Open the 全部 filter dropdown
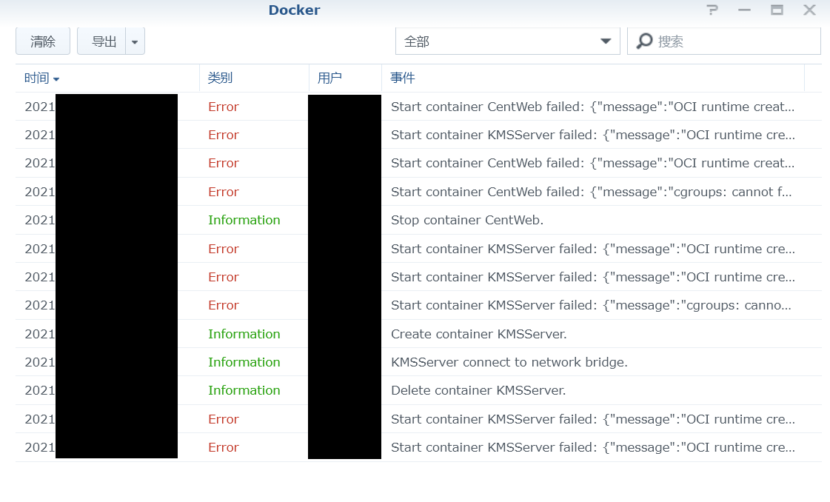 (x=507, y=41)
